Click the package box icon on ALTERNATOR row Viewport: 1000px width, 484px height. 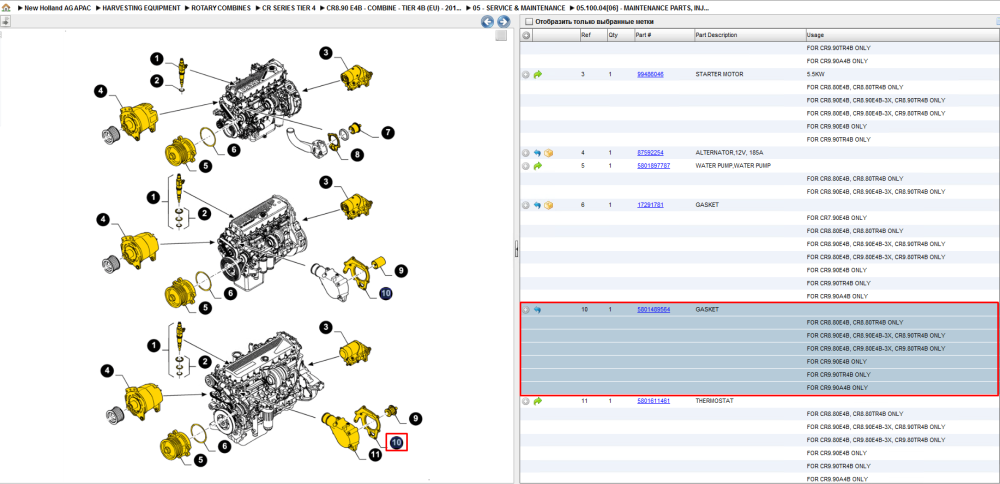pyautogui.click(x=548, y=153)
